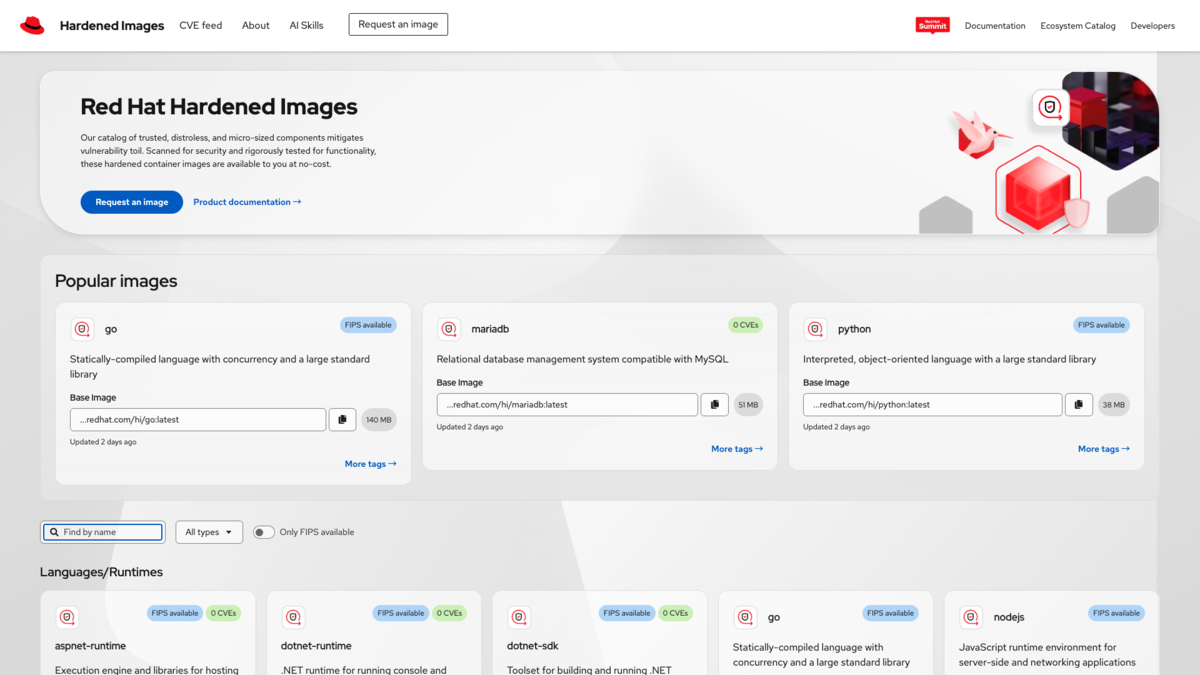Click the search magnifier icon
Screen dimensions: 1200x675
[54, 532]
